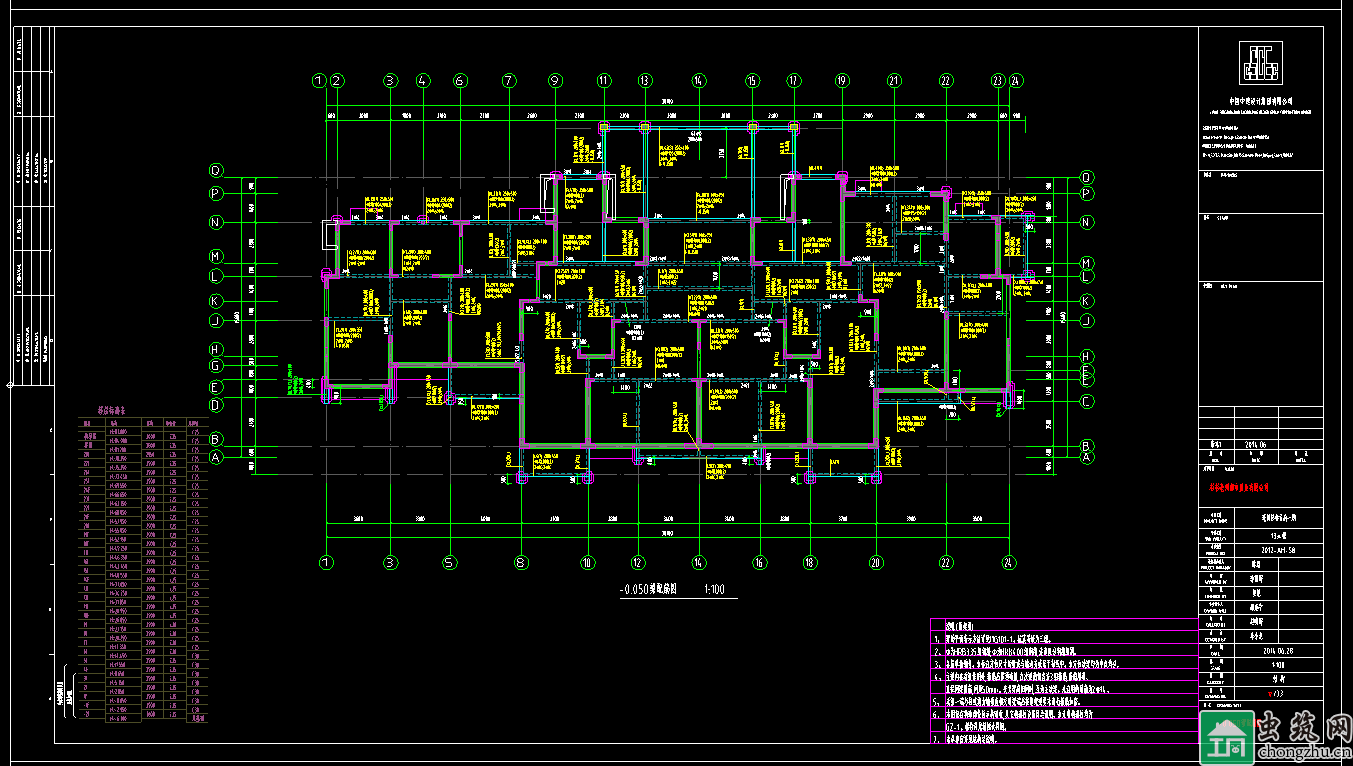Click axis bubble 19 marker
1353x766 pixels.
pyautogui.click(x=841, y=81)
